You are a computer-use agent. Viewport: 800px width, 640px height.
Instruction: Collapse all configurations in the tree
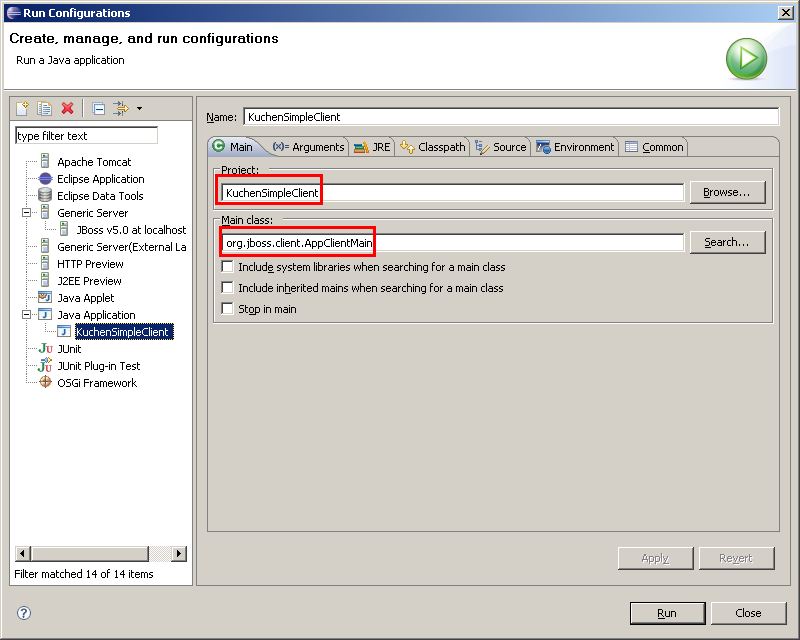coord(98,108)
